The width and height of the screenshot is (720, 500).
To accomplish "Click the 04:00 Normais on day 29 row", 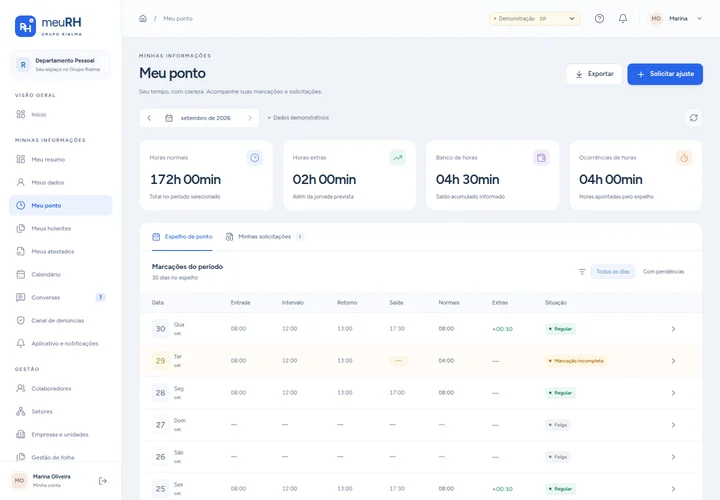I will coord(446,361).
